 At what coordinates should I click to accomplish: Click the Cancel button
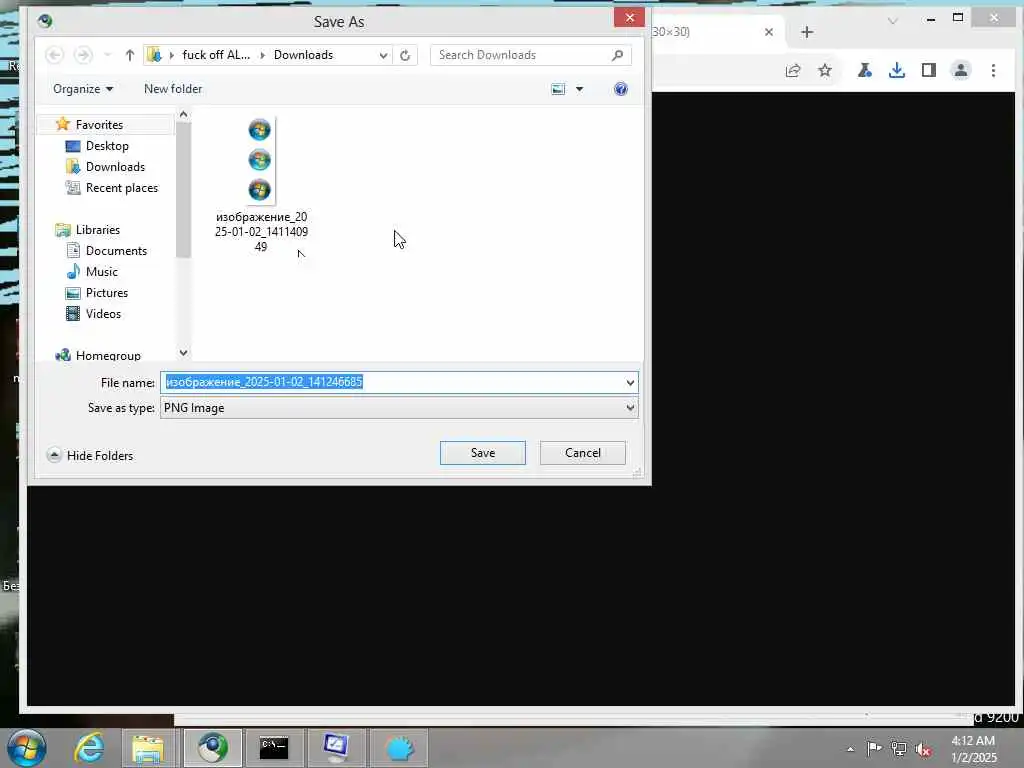click(x=583, y=453)
